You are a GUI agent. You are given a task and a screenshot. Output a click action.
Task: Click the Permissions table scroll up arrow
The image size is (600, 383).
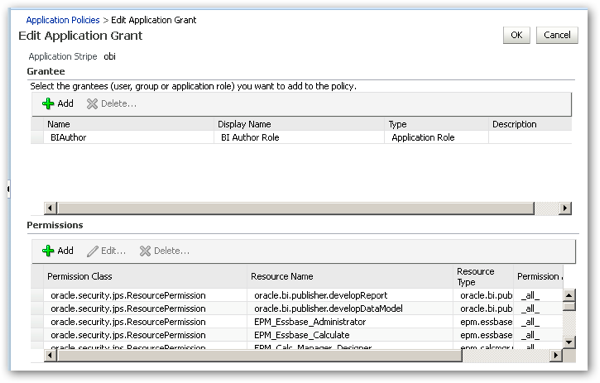click(x=569, y=295)
